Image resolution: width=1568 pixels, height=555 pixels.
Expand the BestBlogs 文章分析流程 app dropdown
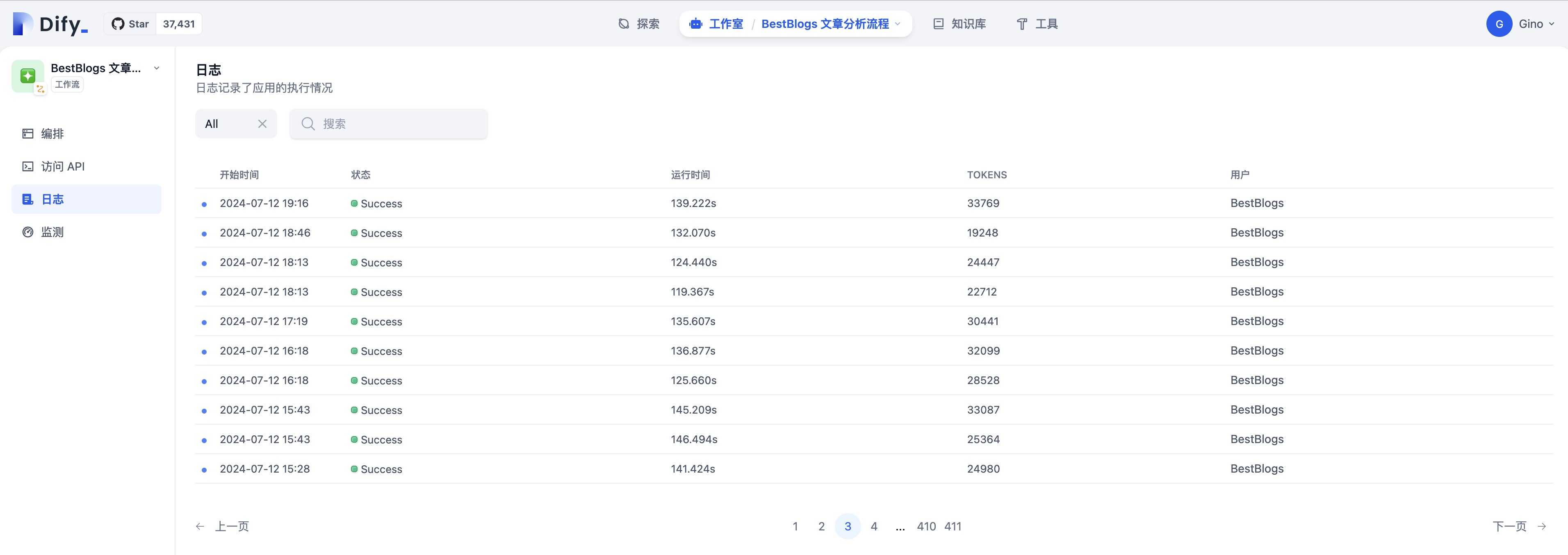pos(898,24)
